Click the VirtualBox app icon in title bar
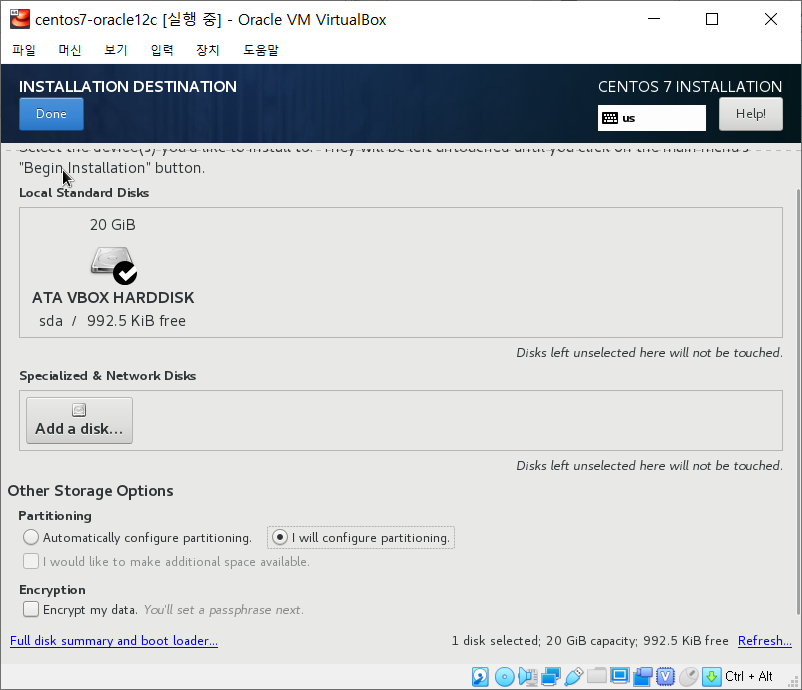The width and height of the screenshot is (802, 690). (x=20, y=19)
